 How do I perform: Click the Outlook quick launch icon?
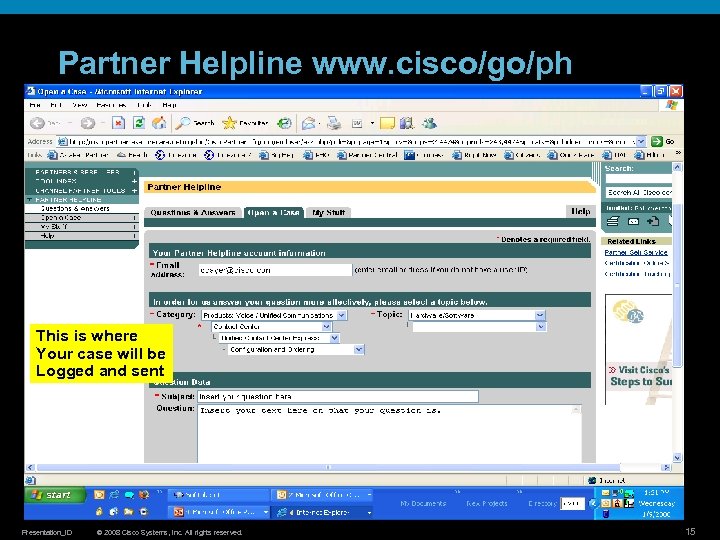[99, 495]
